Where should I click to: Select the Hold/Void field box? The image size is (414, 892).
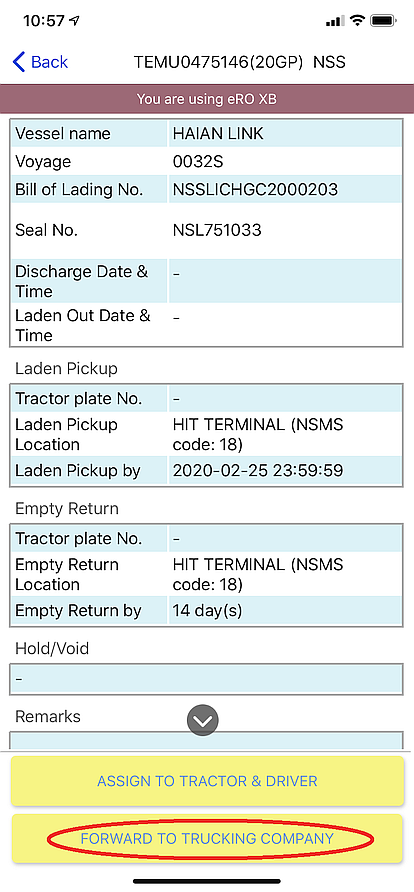[206, 680]
